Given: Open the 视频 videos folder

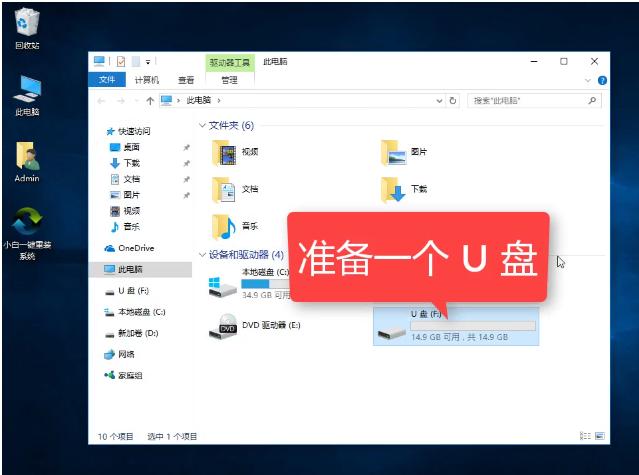Looking at the screenshot, I should click(224, 152).
